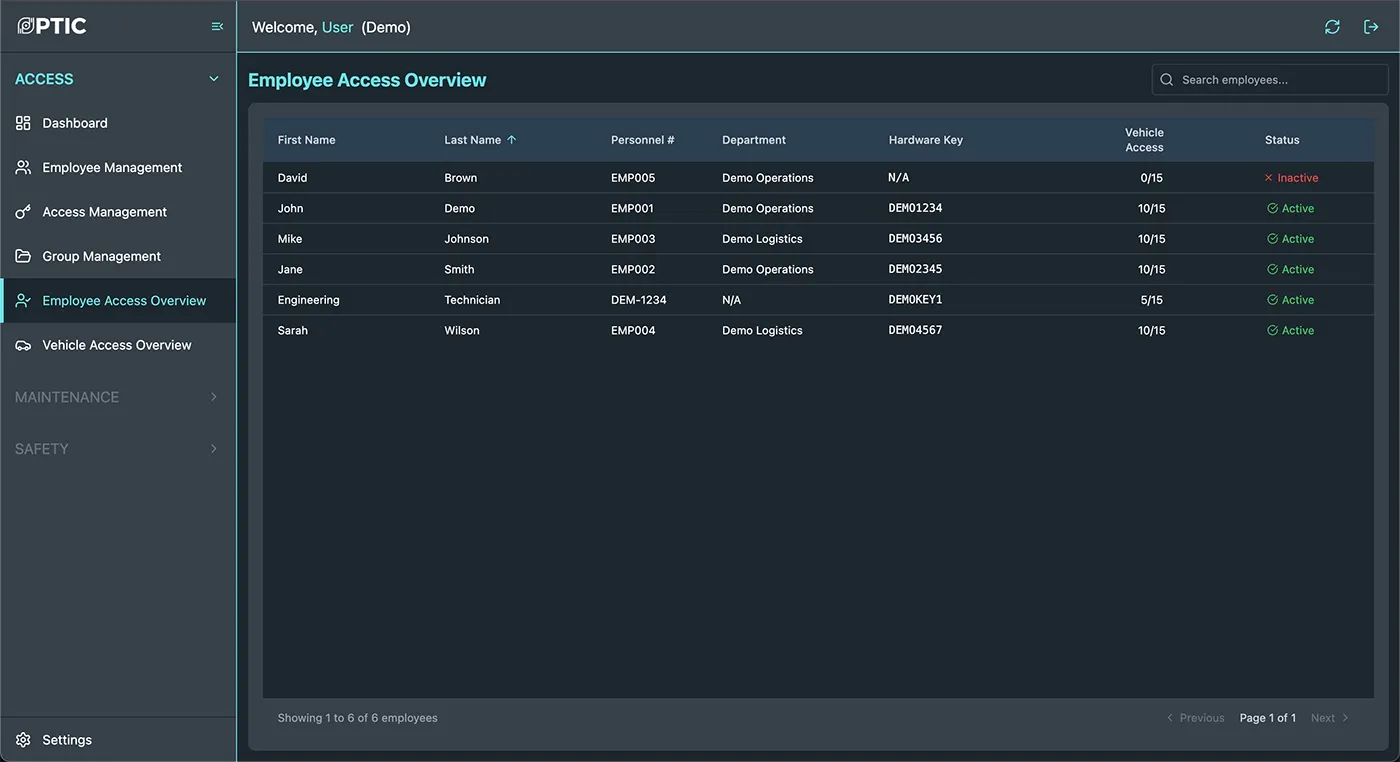Viewport: 1400px width, 762px height.
Task: Click the red X icon in David's status
Action: pos(1268,178)
